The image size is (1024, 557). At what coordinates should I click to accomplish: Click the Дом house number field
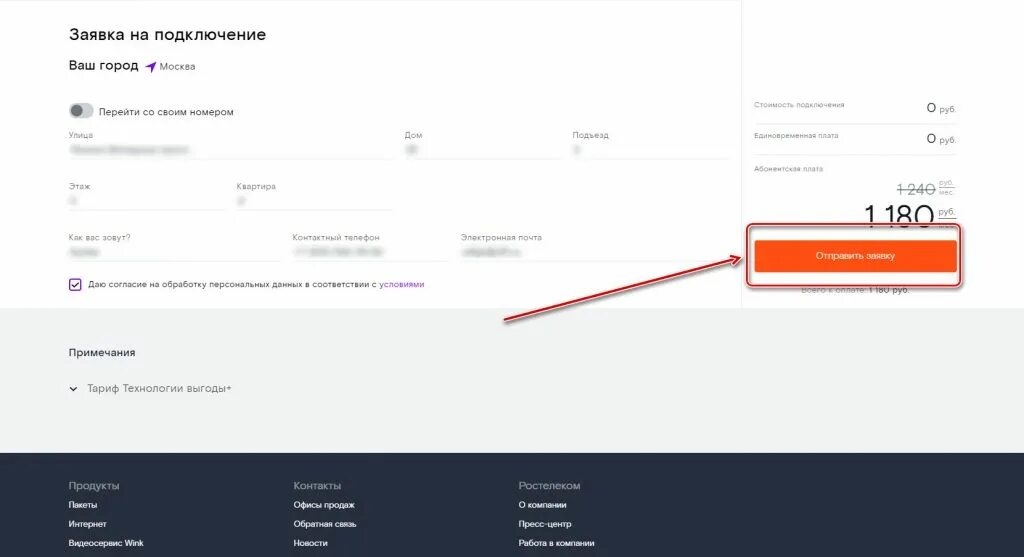tap(482, 150)
